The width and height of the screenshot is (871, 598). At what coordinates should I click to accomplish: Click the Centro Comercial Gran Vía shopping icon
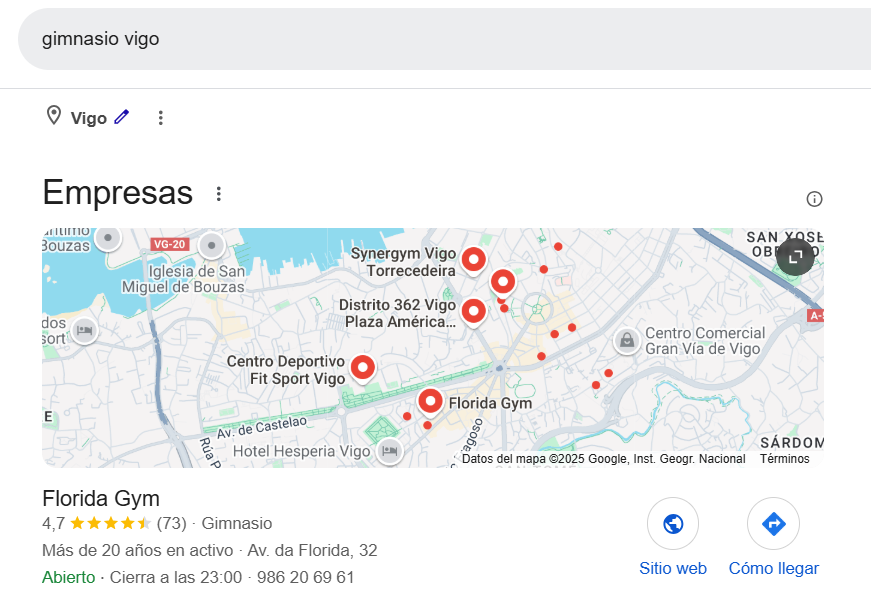[626, 341]
